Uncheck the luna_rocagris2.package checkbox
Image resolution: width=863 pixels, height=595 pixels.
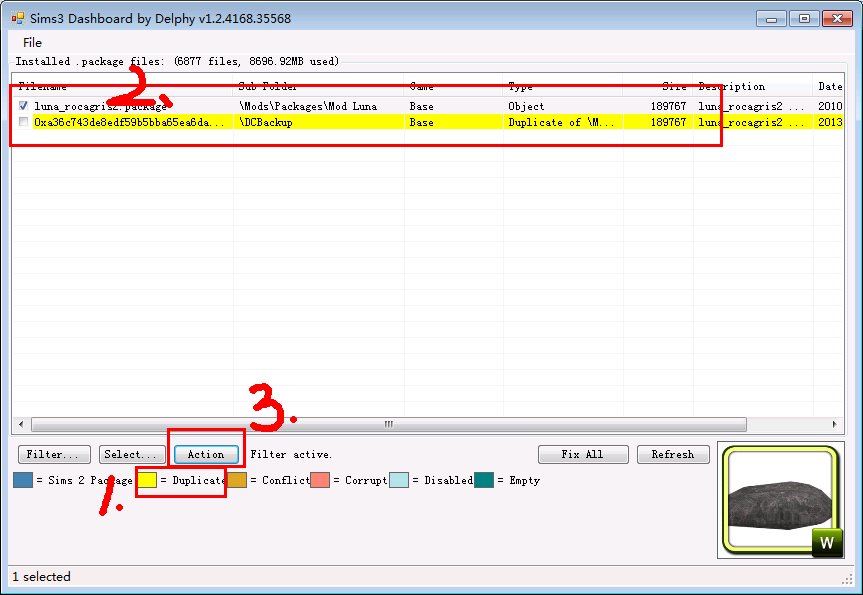[x=24, y=106]
